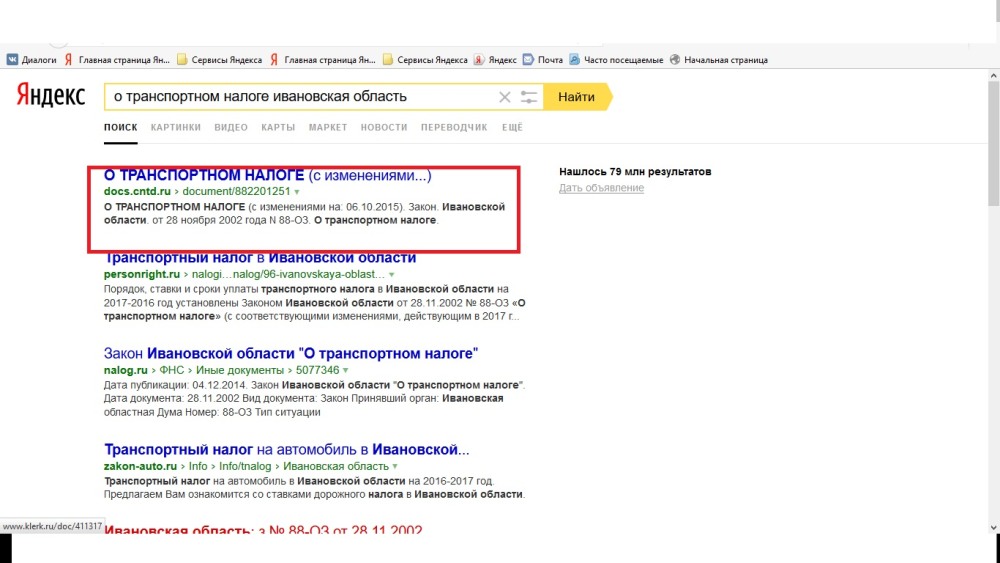Screen dimensions: 1000x563
Task: Clear the search query with X
Action: 504,97
